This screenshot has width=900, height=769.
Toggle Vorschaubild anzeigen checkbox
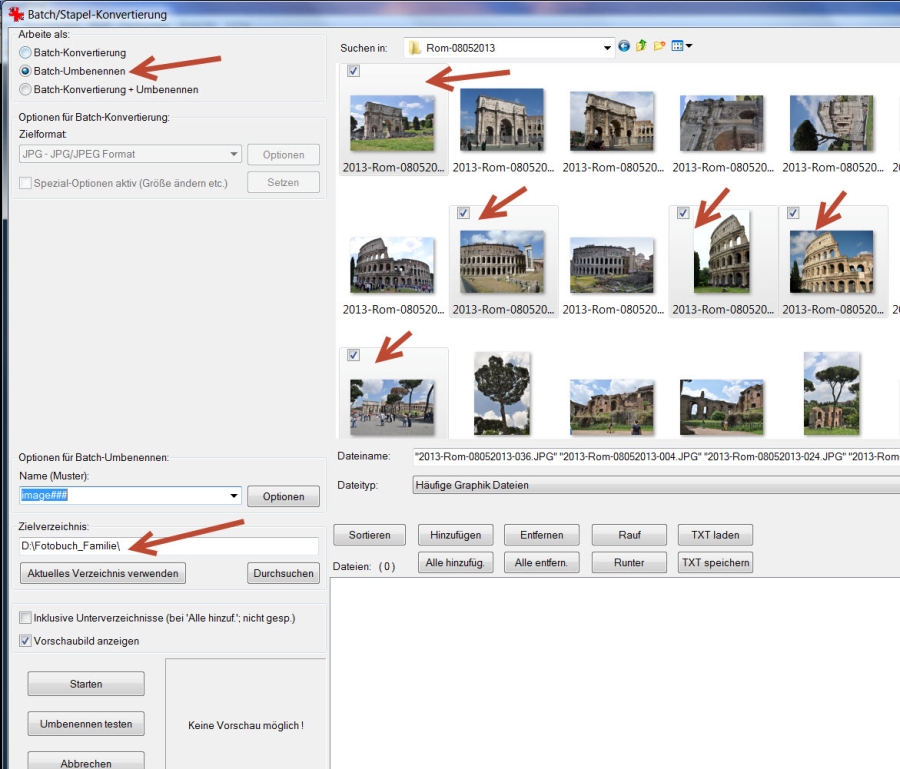click(x=26, y=641)
